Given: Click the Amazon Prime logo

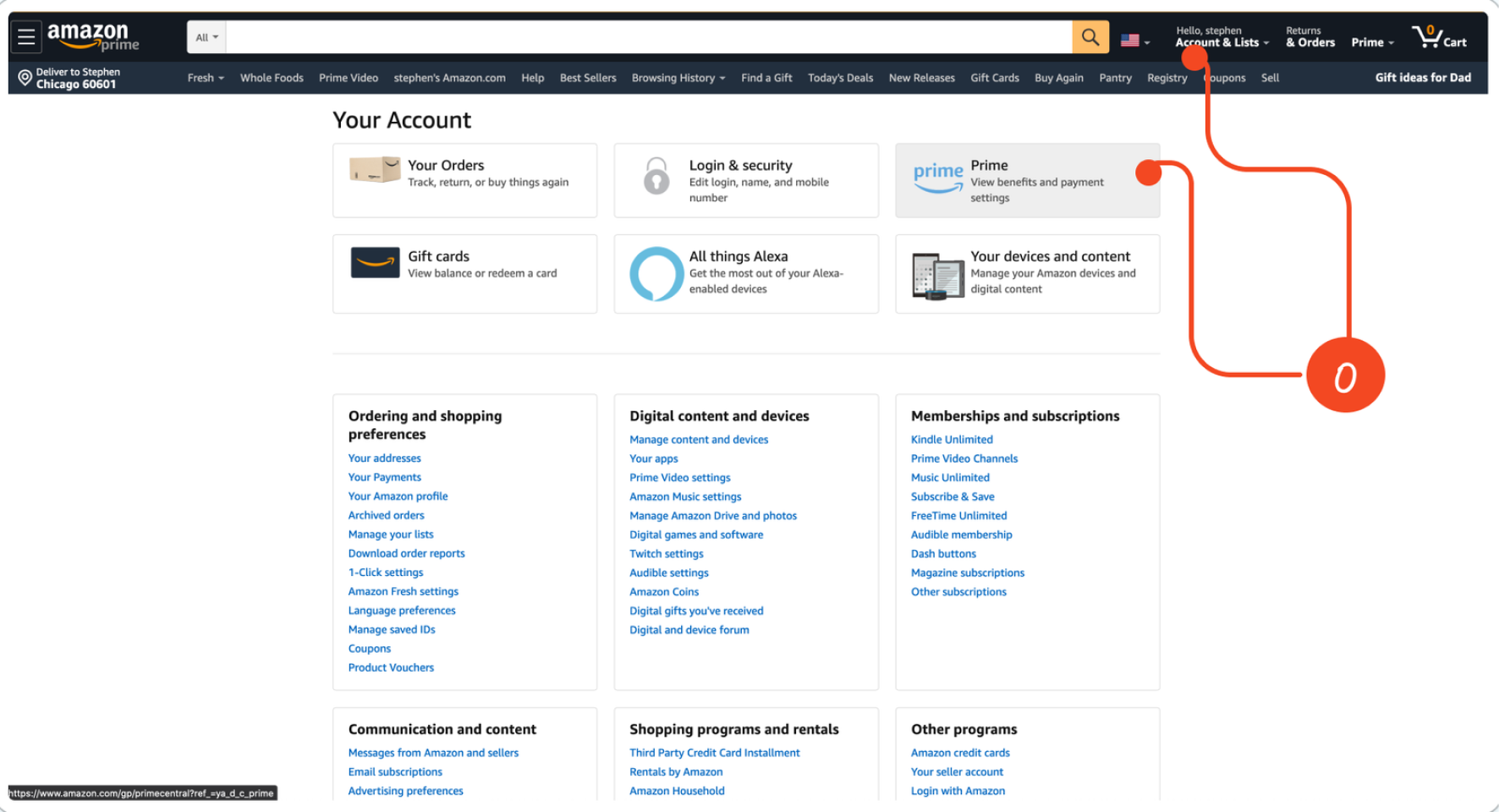Looking at the screenshot, I should [x=92, y=37].
